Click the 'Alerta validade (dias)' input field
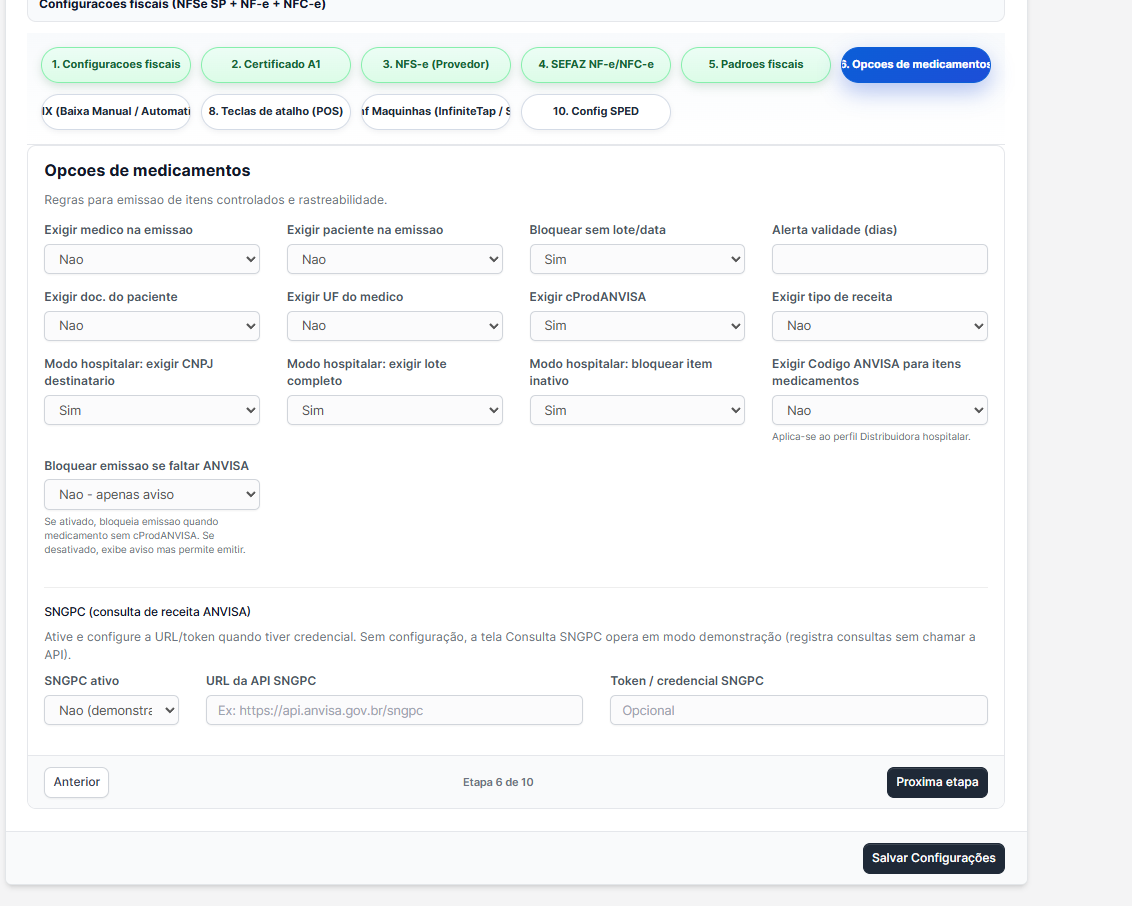The image size is (1132, 906). (879, 259)
